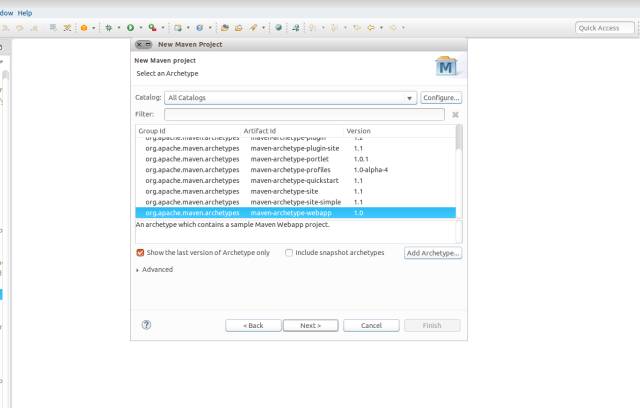Toggle Show the last version of Archetype only
Screen dimensions: 640x408
[x=140, y=253]
